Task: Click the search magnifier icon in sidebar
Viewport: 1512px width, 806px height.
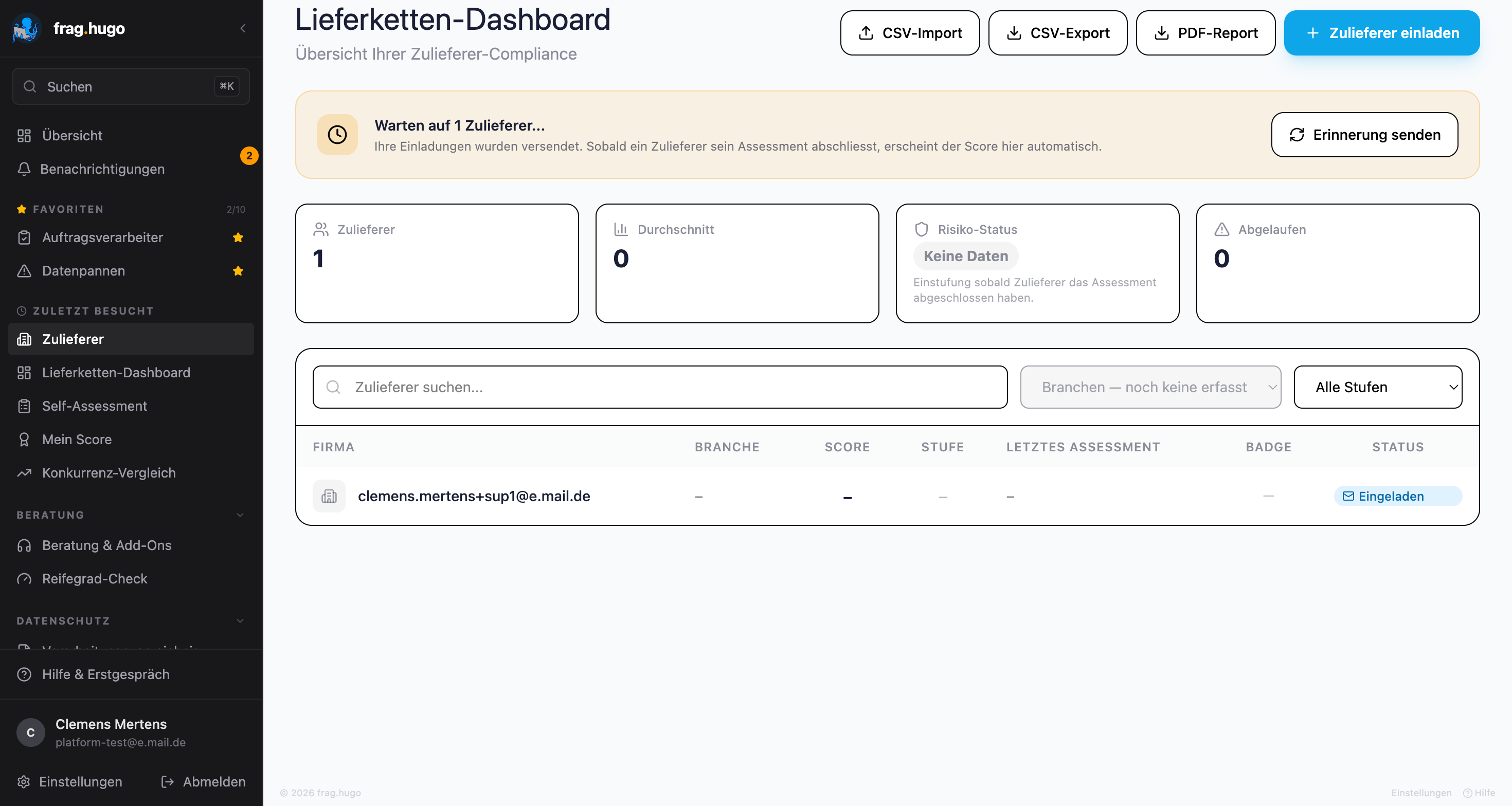Action: point(30,86)
